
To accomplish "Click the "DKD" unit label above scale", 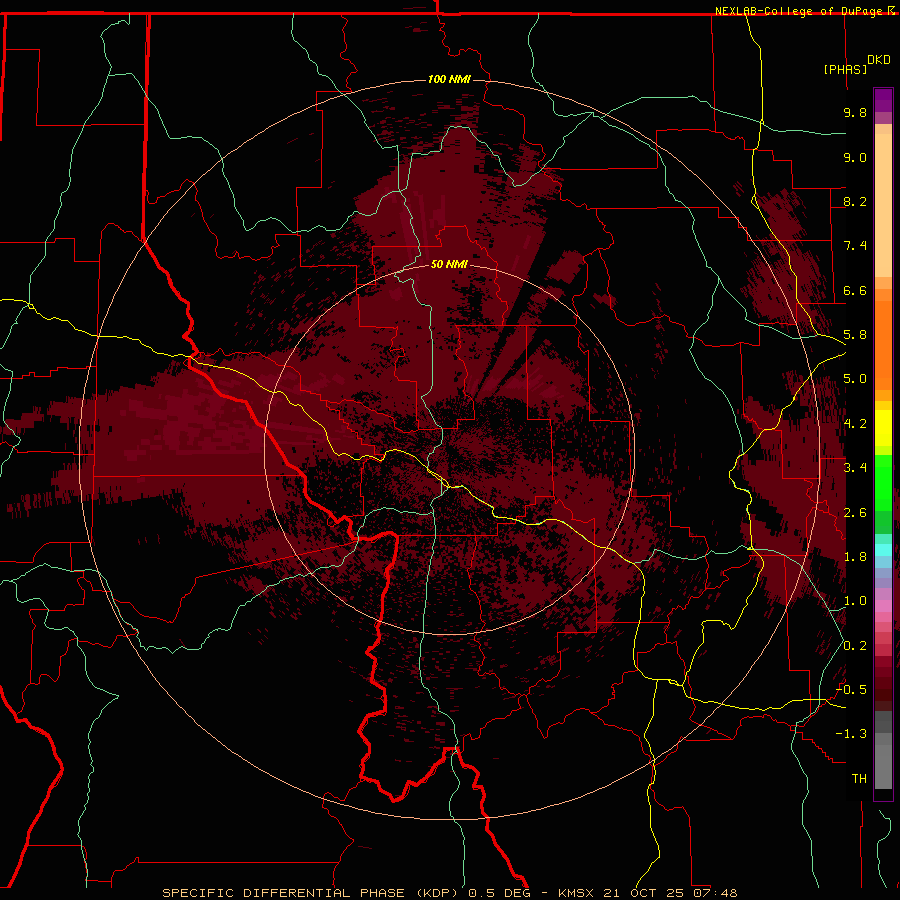I will coord(879,60).
